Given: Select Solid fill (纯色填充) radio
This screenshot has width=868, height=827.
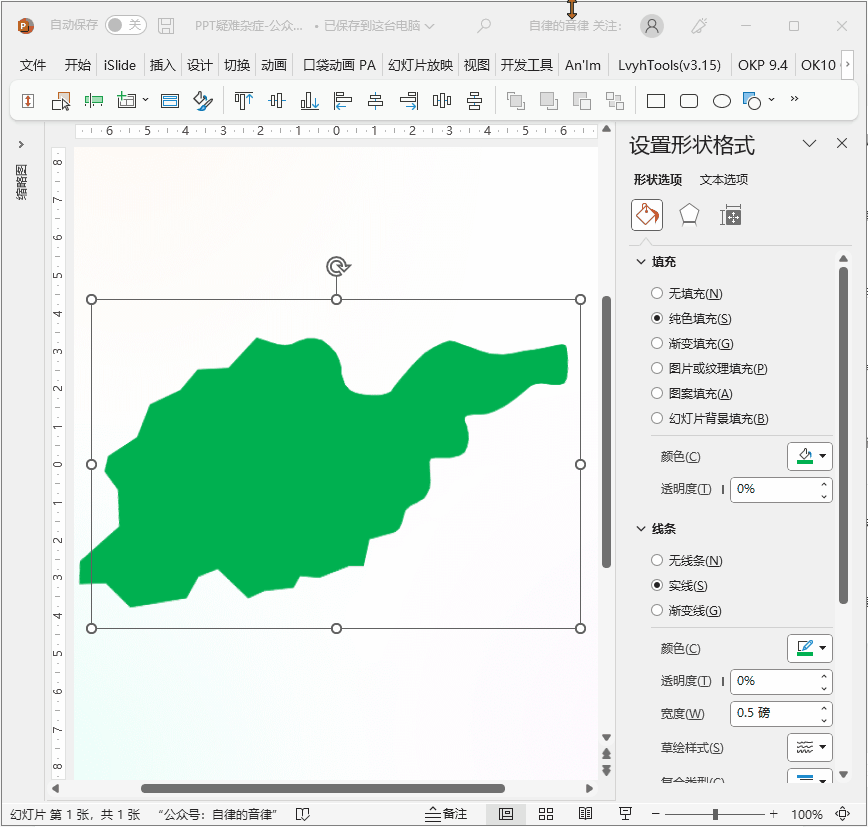Looking at the screenshot, I should click(x=657, y=318).
